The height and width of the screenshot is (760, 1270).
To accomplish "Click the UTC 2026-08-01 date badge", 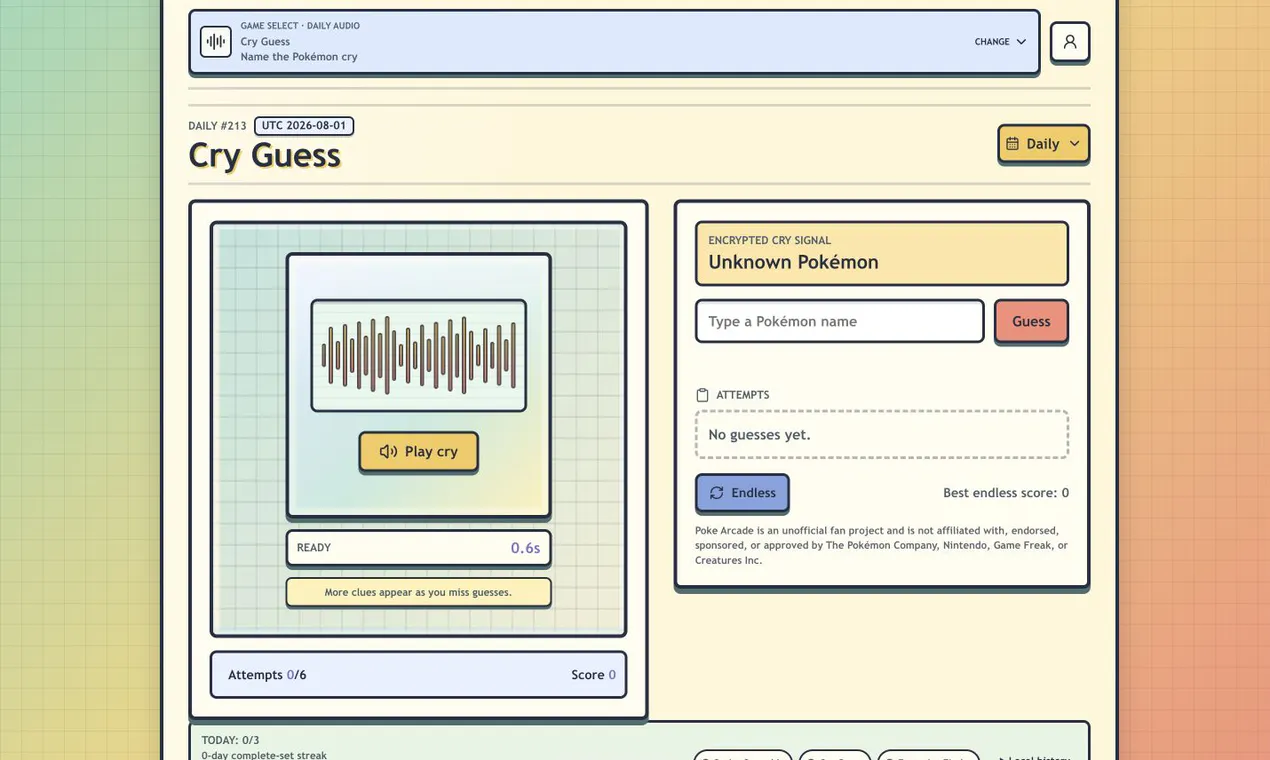I will pos(304,126).
